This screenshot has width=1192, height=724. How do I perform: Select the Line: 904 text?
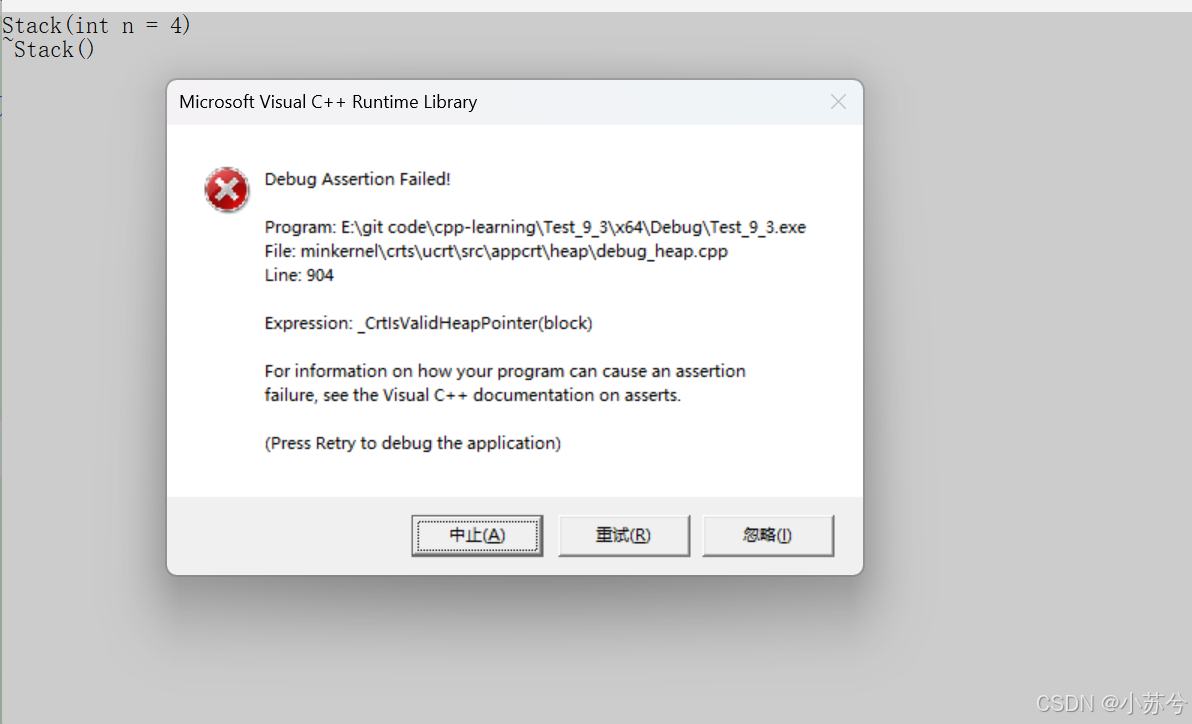coord(299,275)
